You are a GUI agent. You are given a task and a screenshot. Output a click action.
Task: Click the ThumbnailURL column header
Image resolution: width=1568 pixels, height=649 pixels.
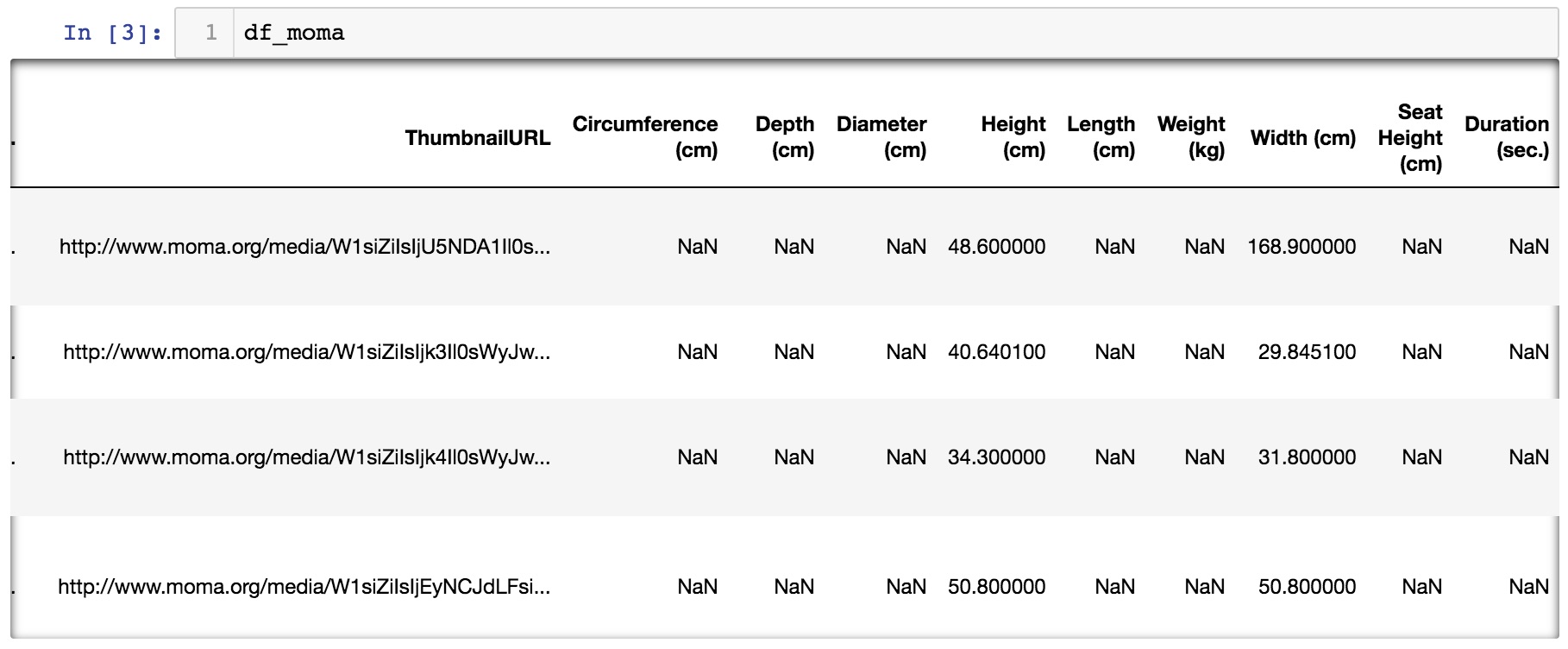(x=477, y=138)
